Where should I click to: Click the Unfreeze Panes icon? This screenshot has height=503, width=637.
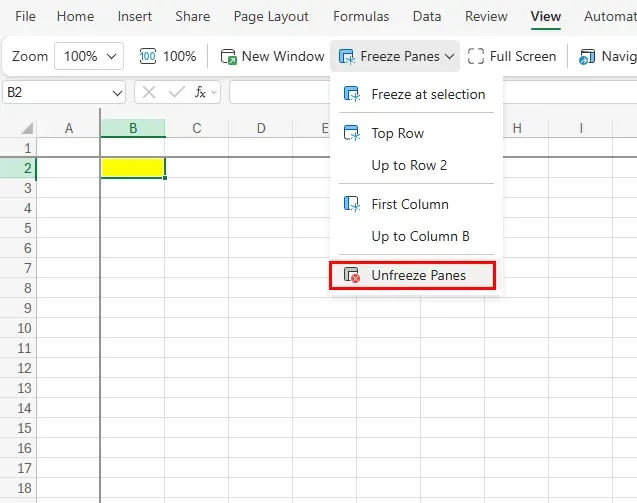(x=351, y=275)
